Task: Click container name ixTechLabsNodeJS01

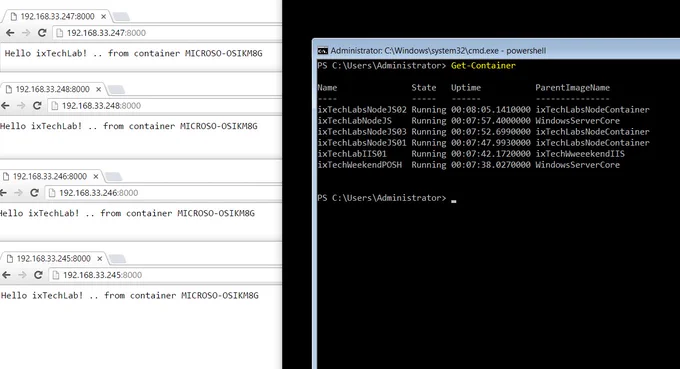Action: tap(362, 143)
